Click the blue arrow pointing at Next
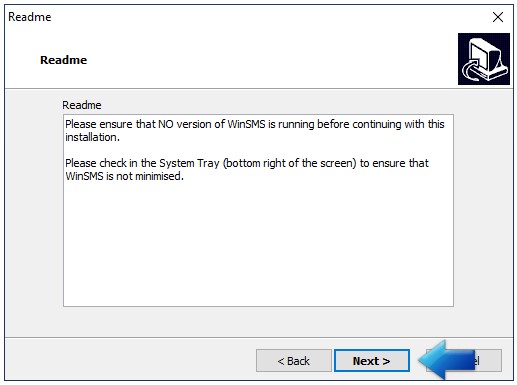Viewport: 517px width, 385px height. pyautogui.click(x=446, y=360)
